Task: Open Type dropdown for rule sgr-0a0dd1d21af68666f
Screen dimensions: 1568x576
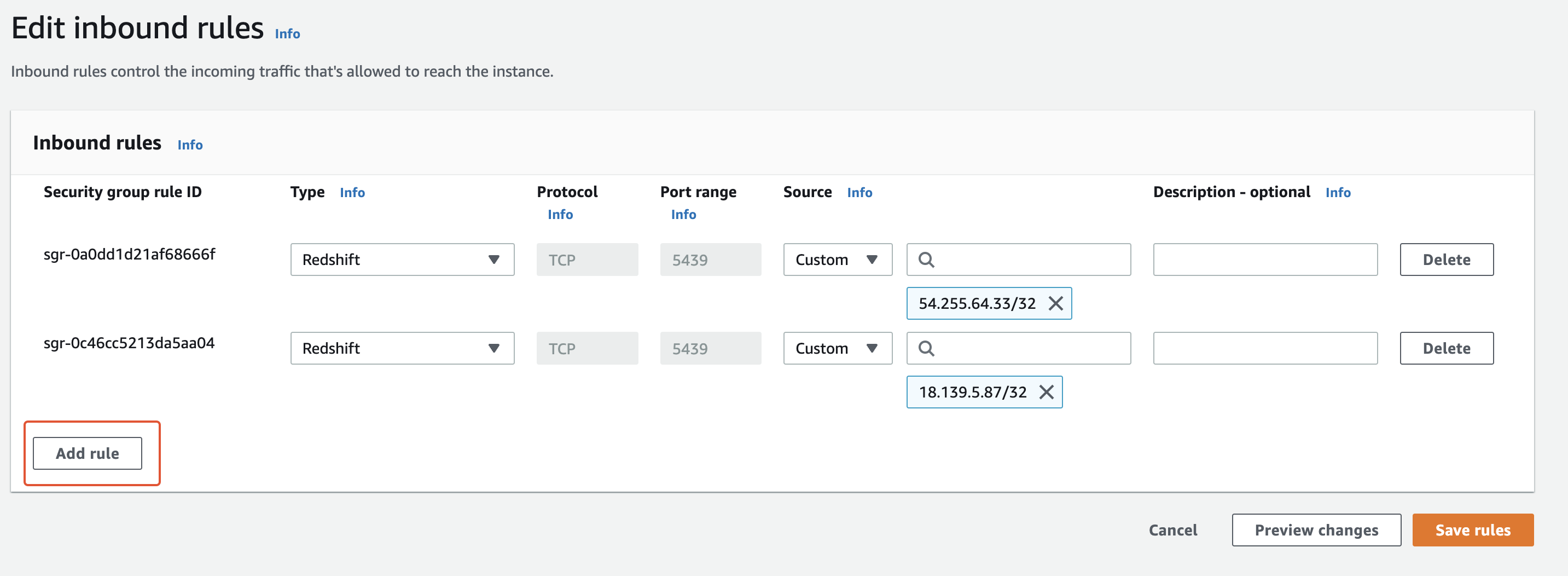Action: pyautogui.click(x=402, y=260)
